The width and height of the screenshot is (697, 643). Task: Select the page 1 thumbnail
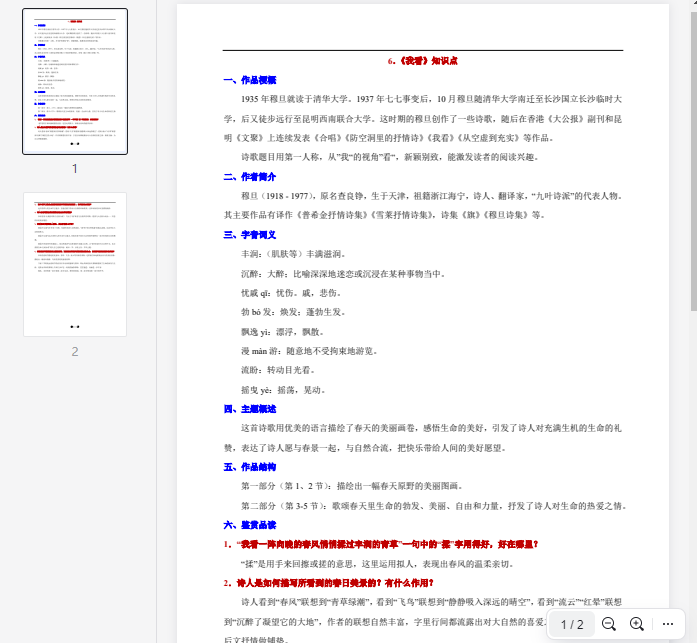click(x=75, y=81)
